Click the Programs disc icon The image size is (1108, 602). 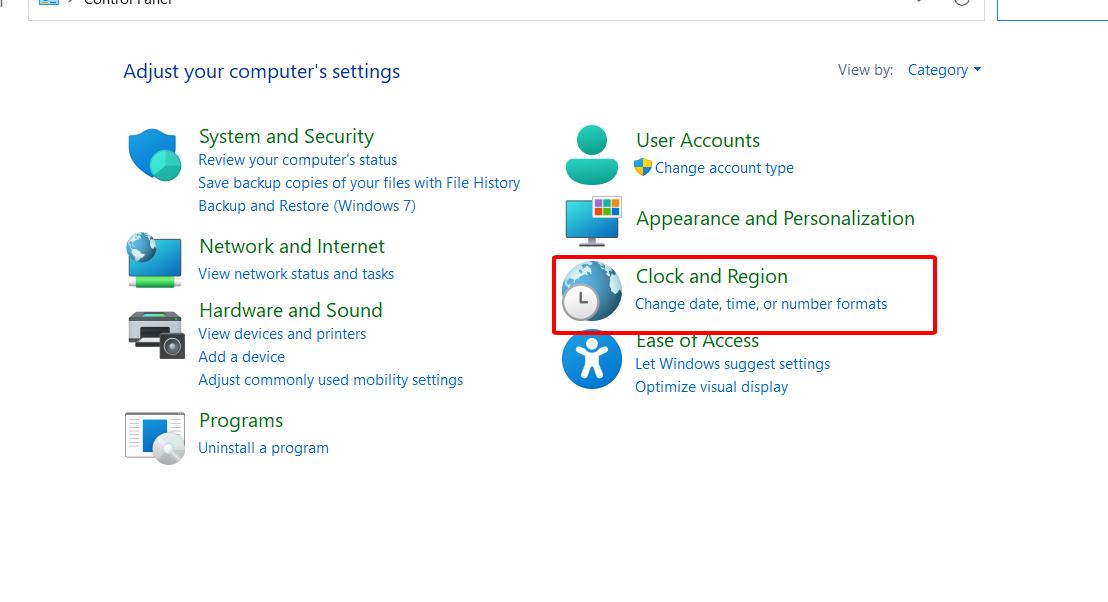click(155, 438)
